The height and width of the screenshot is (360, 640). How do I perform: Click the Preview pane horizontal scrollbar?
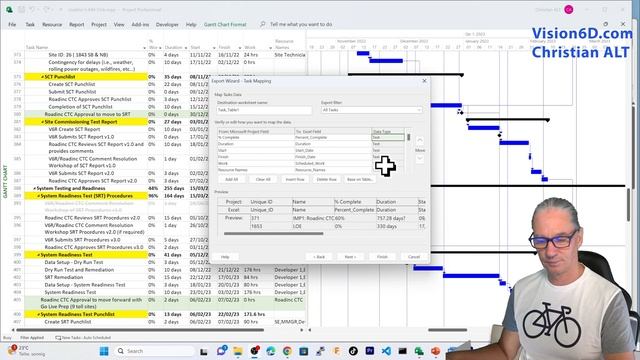(x=273, y=233)
